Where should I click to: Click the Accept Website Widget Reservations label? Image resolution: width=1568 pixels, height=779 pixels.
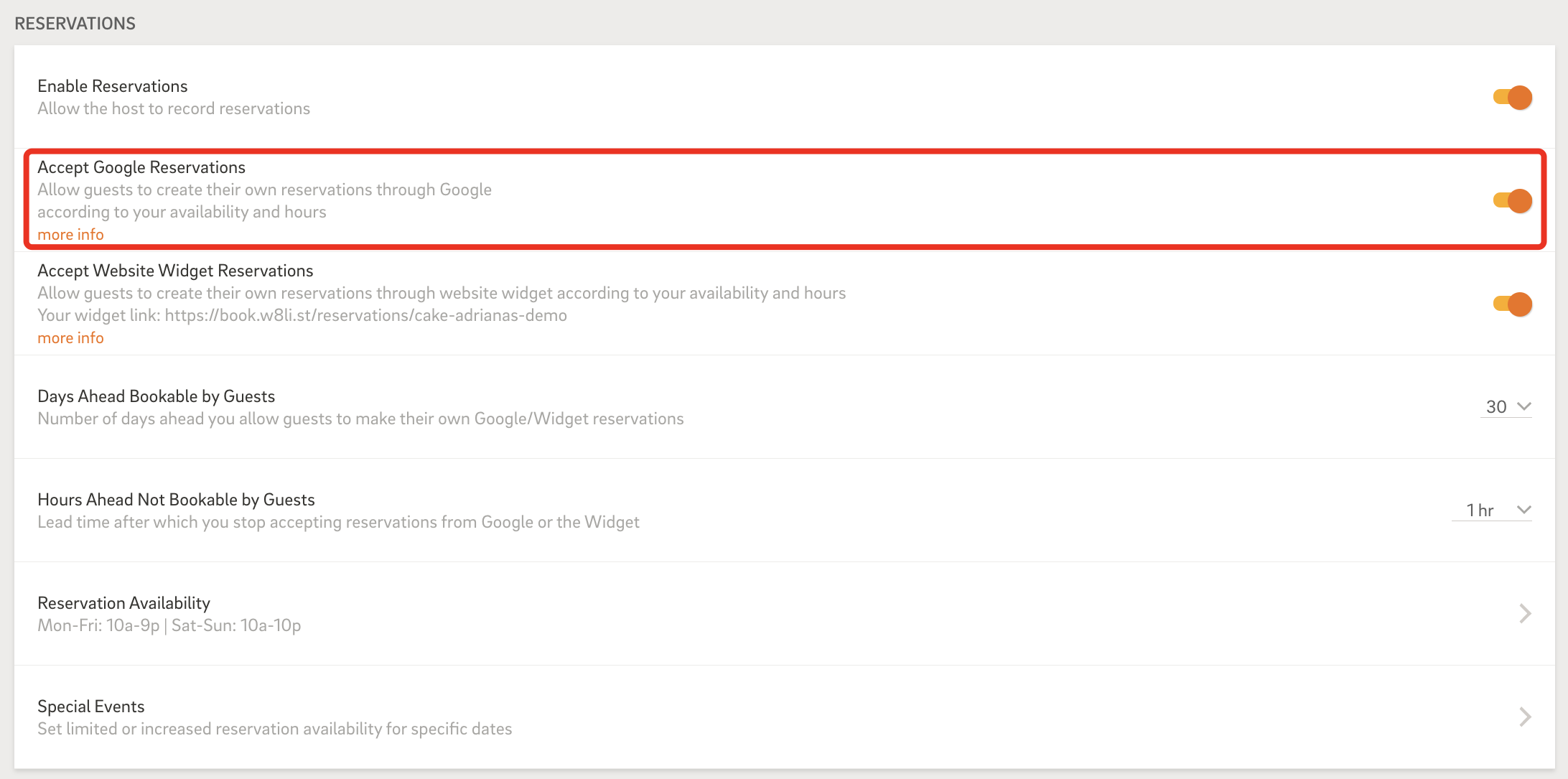tap(175, 271)
